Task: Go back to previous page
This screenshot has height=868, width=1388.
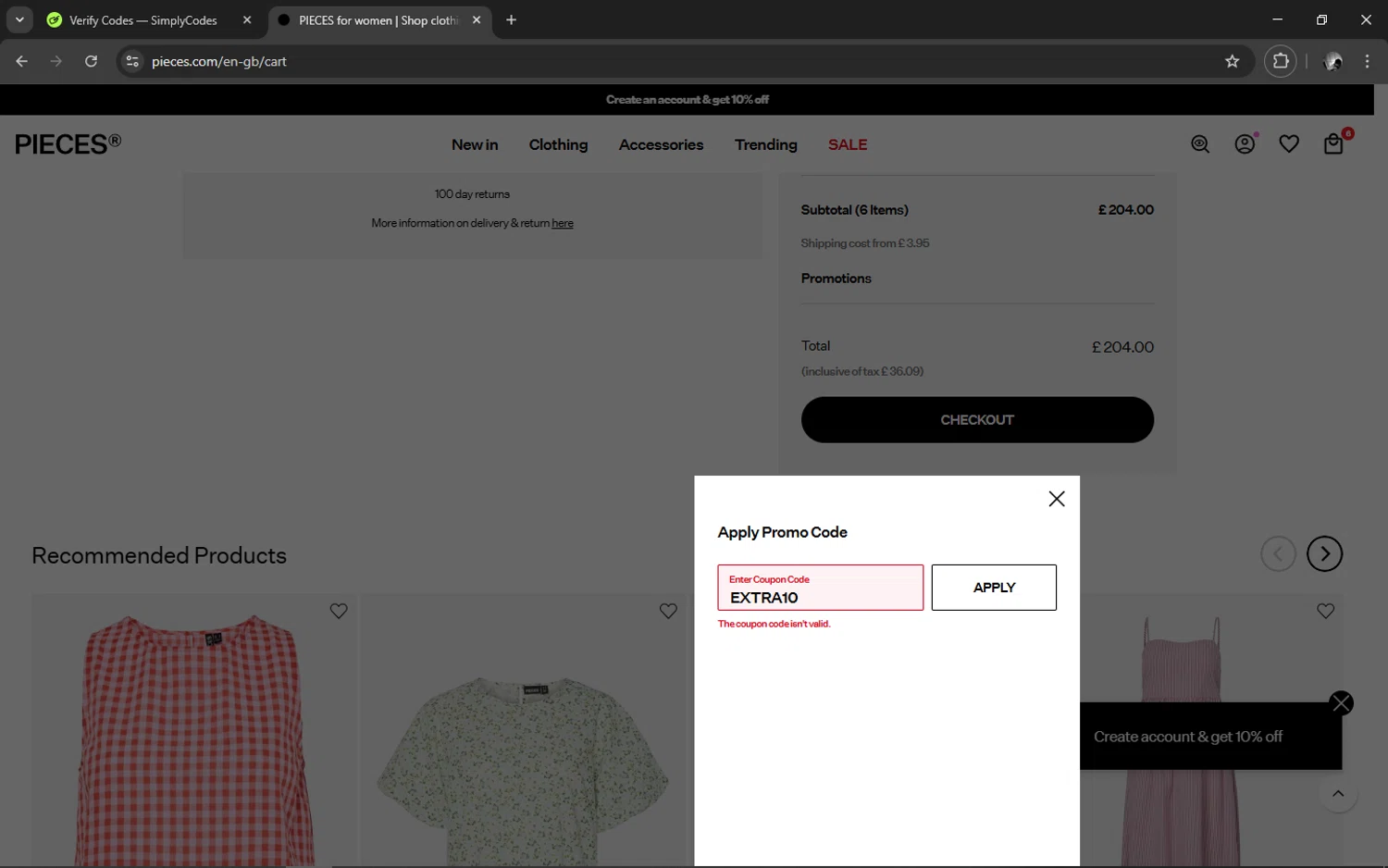Action: [x=22, y=61]
